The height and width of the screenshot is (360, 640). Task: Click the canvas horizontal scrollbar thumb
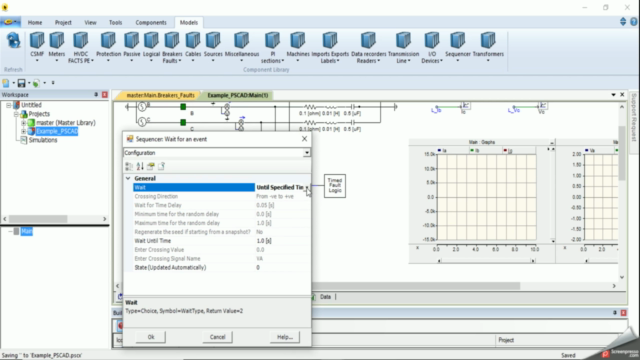pos(416,286)
